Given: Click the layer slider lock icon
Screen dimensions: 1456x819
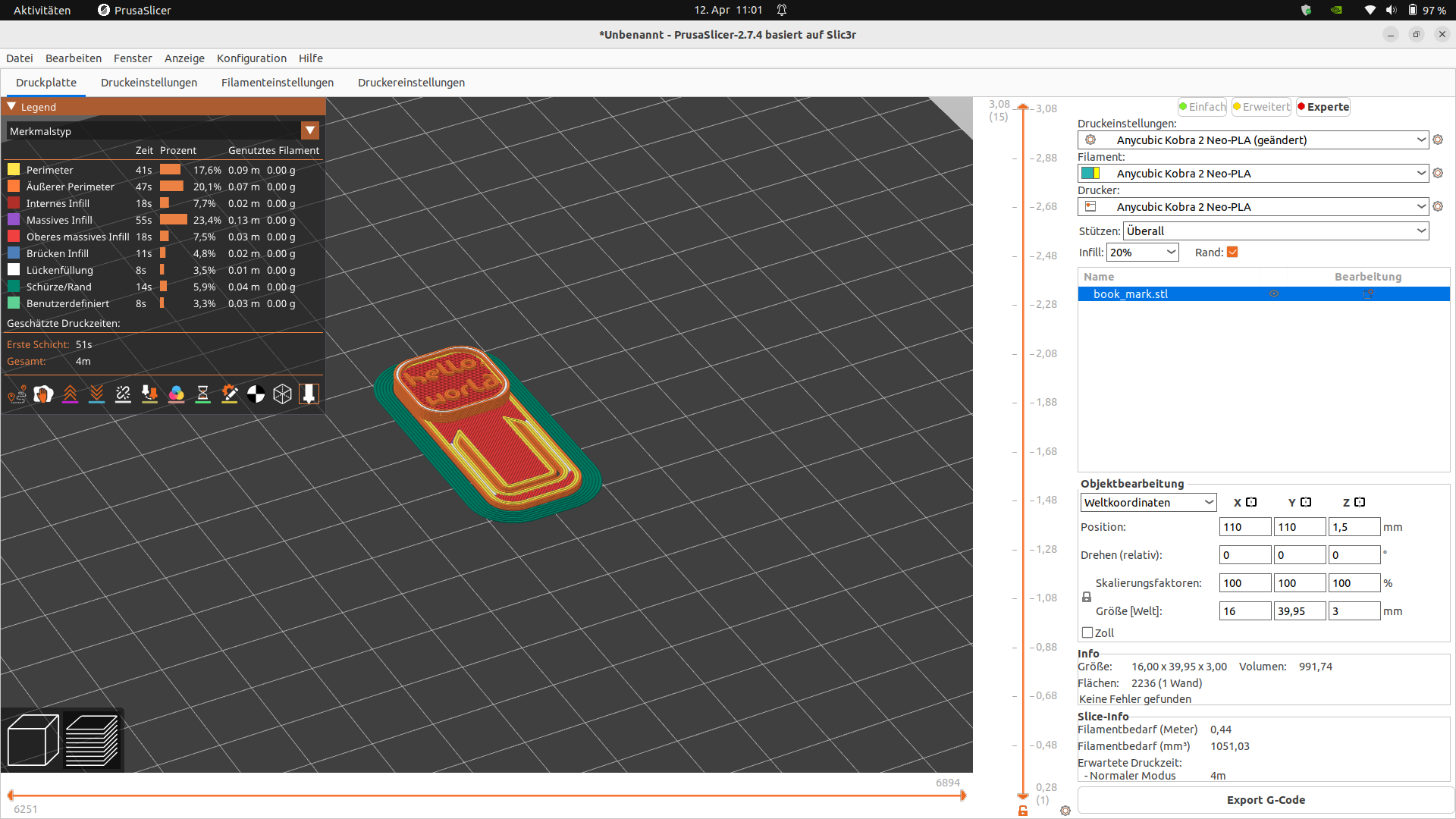Looking at the screenshot, I should (1023, 811).
